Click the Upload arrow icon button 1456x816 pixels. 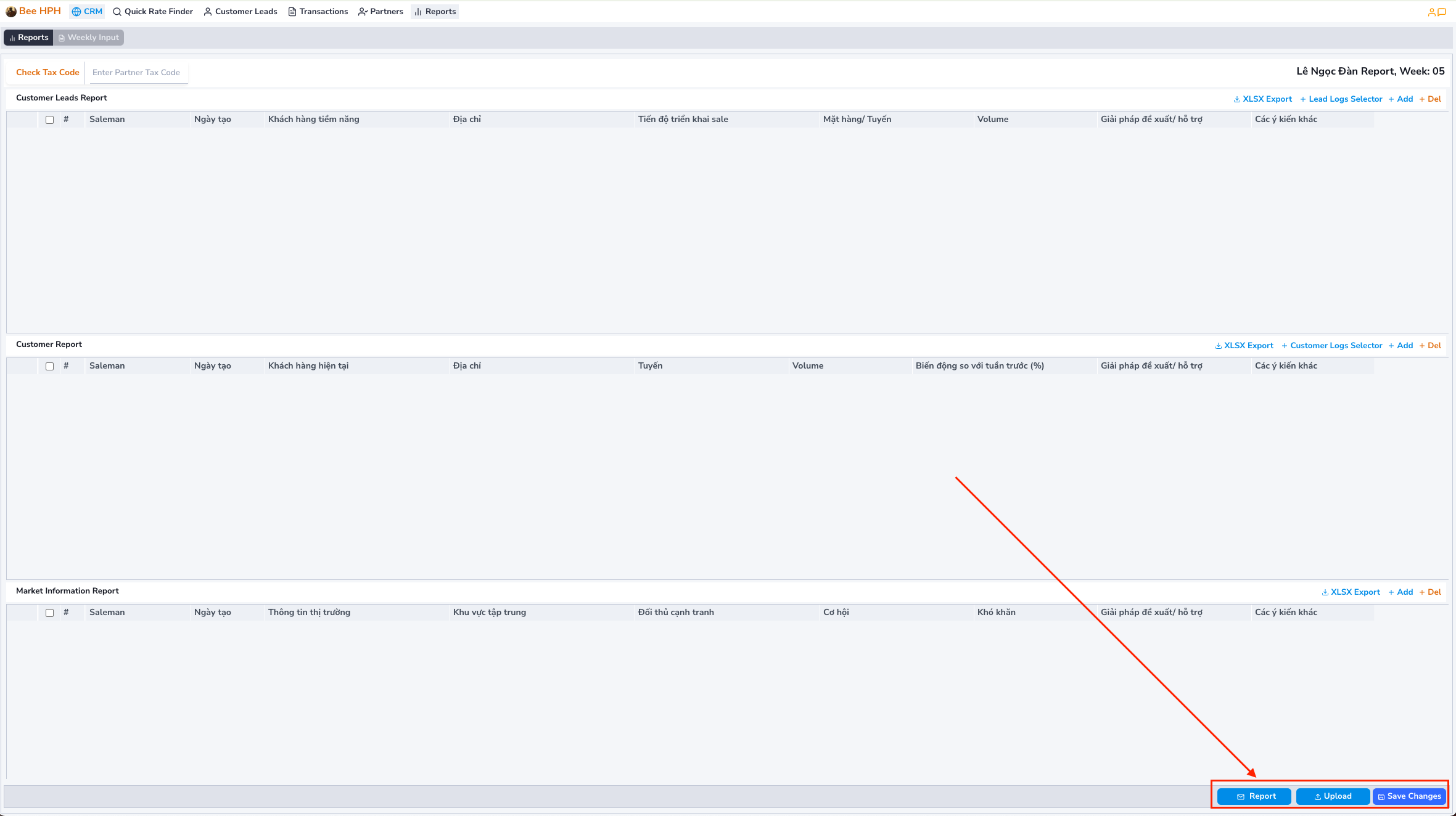coord(1317,796)
